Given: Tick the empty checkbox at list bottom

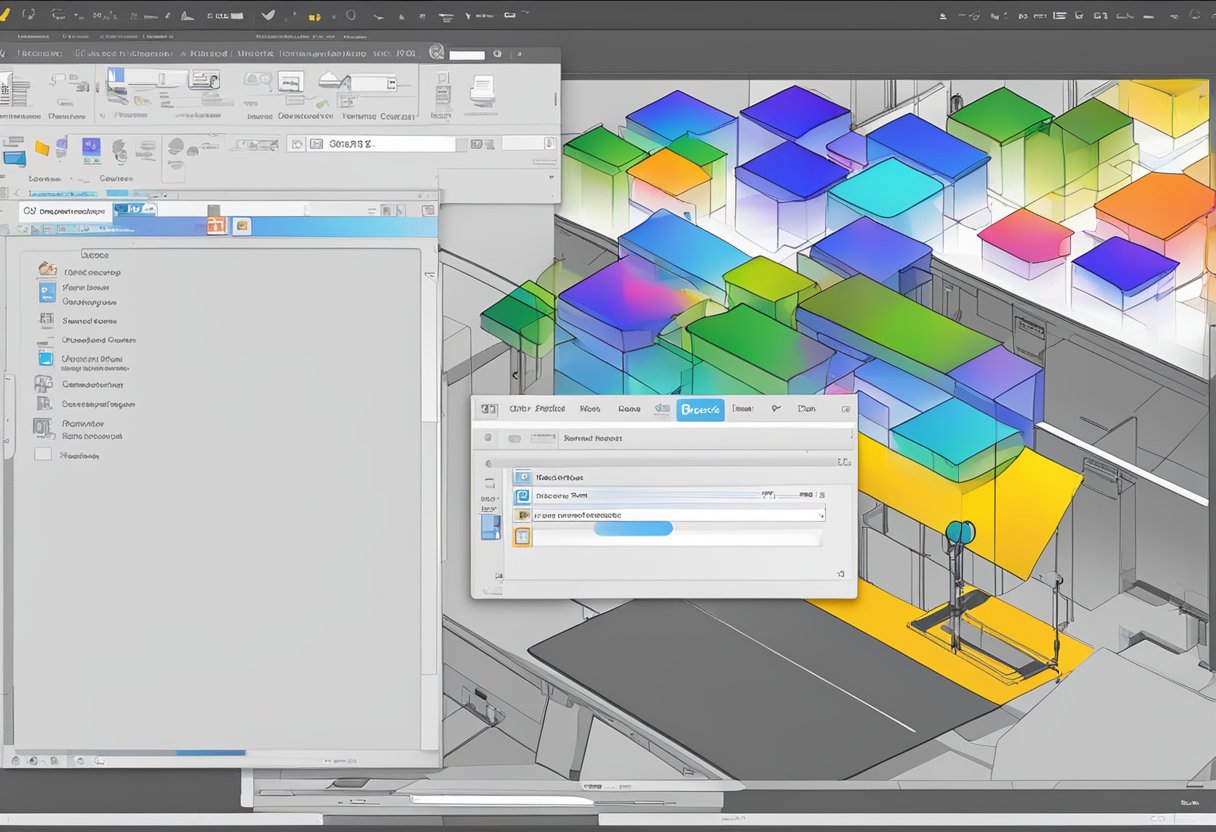Looking at the screenshot, I should click(42, 454).
